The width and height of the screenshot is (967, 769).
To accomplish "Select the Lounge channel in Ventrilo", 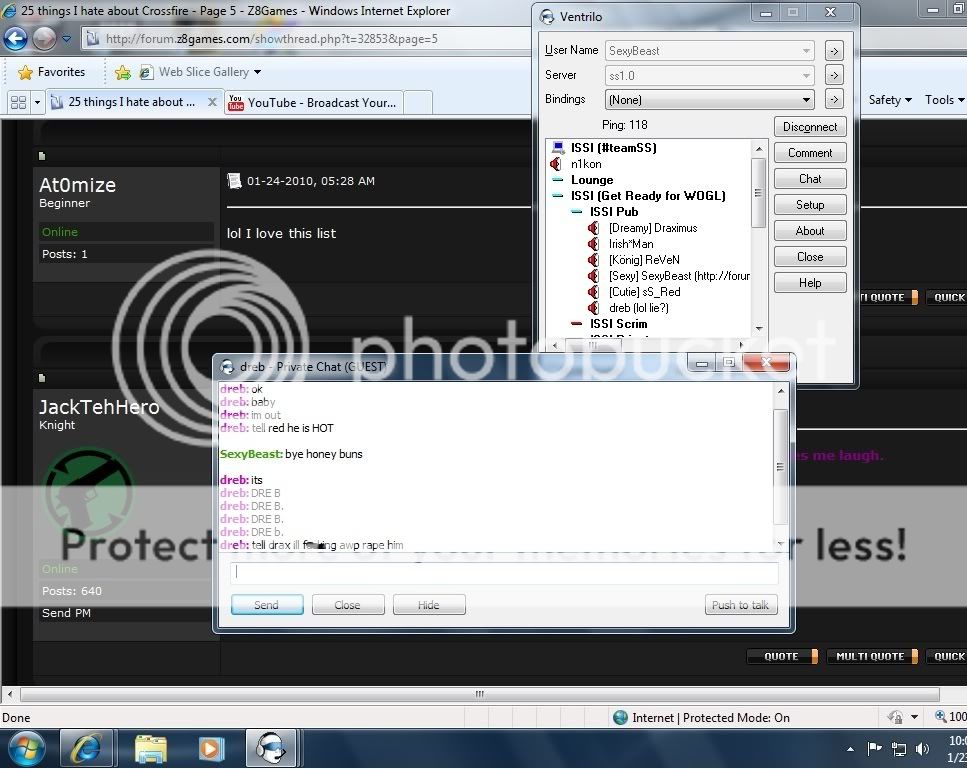I will coord(592,180).
